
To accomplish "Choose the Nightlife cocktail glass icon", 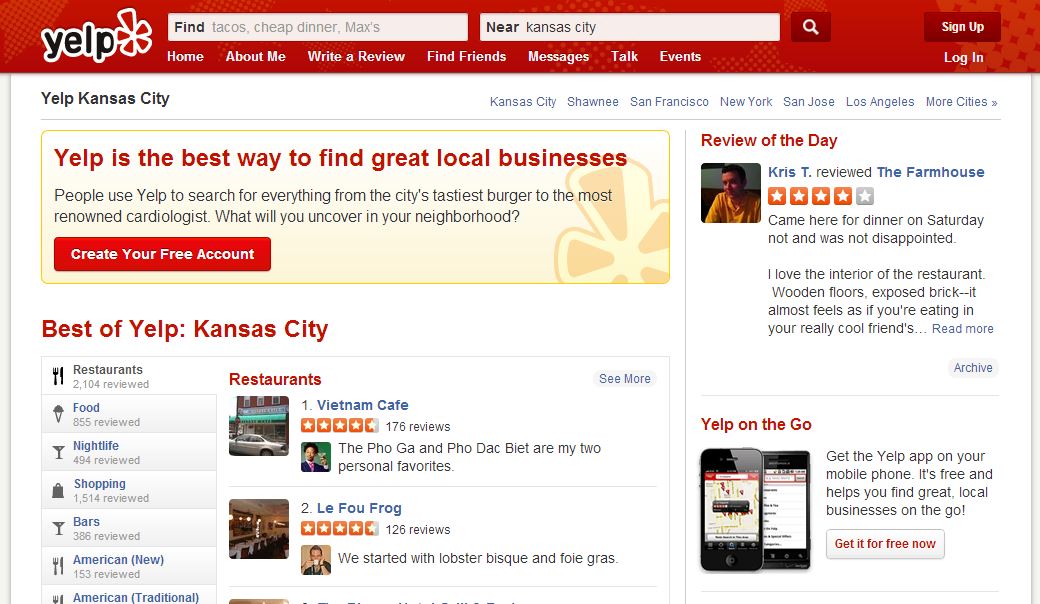I will (x=58, y=452).
